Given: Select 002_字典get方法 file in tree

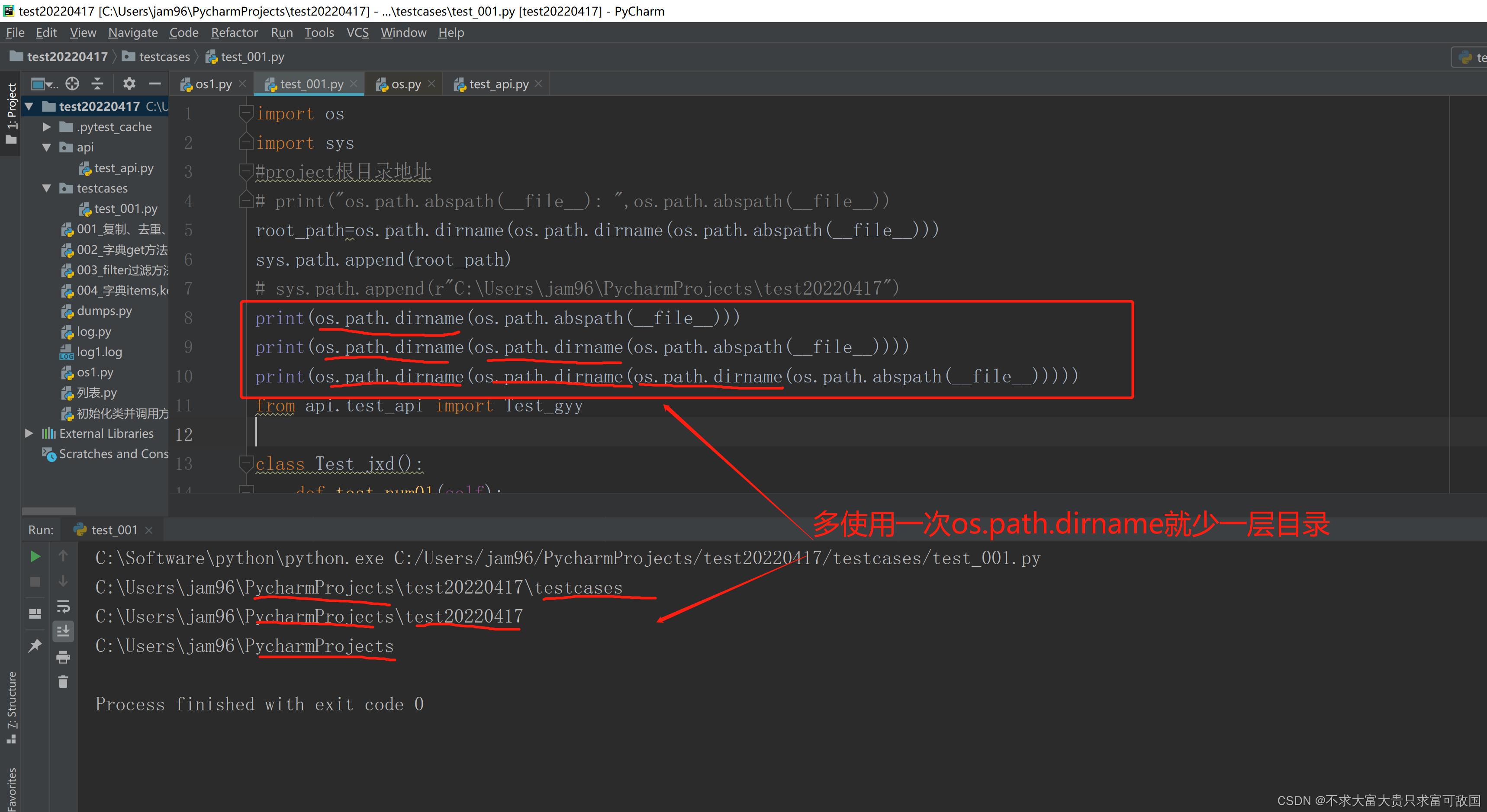Looking at the screenshot, I should (x=114, y=250).
